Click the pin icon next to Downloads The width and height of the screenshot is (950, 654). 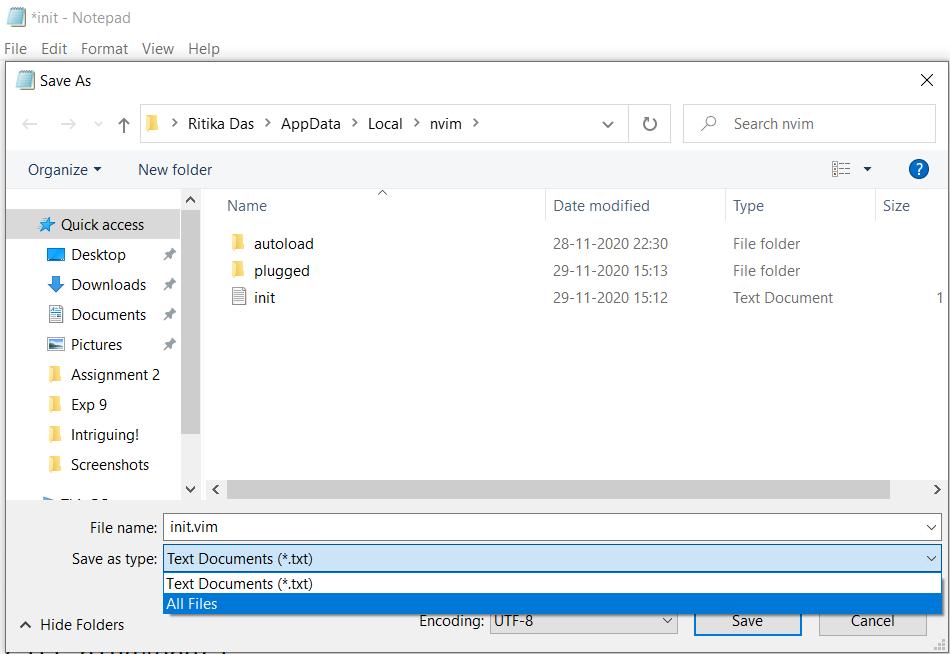pyautogui.click(x=169, y=284)
